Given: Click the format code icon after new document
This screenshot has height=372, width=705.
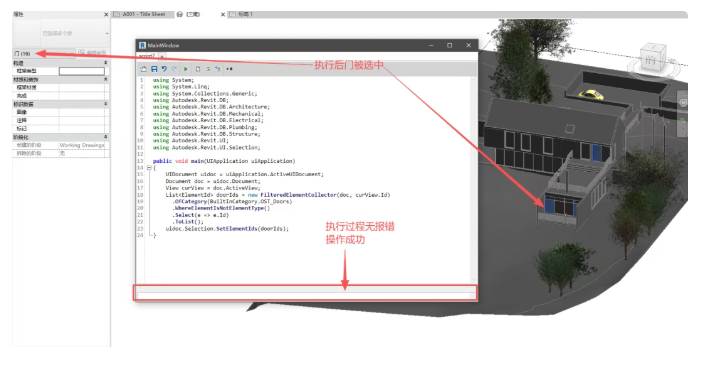Looking at the screenshot, I should (208, 69).
